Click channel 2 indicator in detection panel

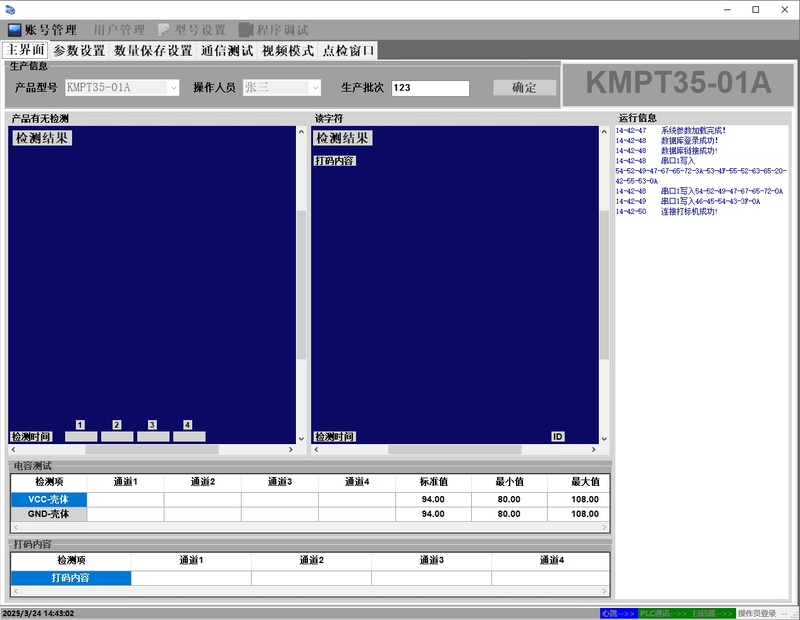(x=117, y=425)
